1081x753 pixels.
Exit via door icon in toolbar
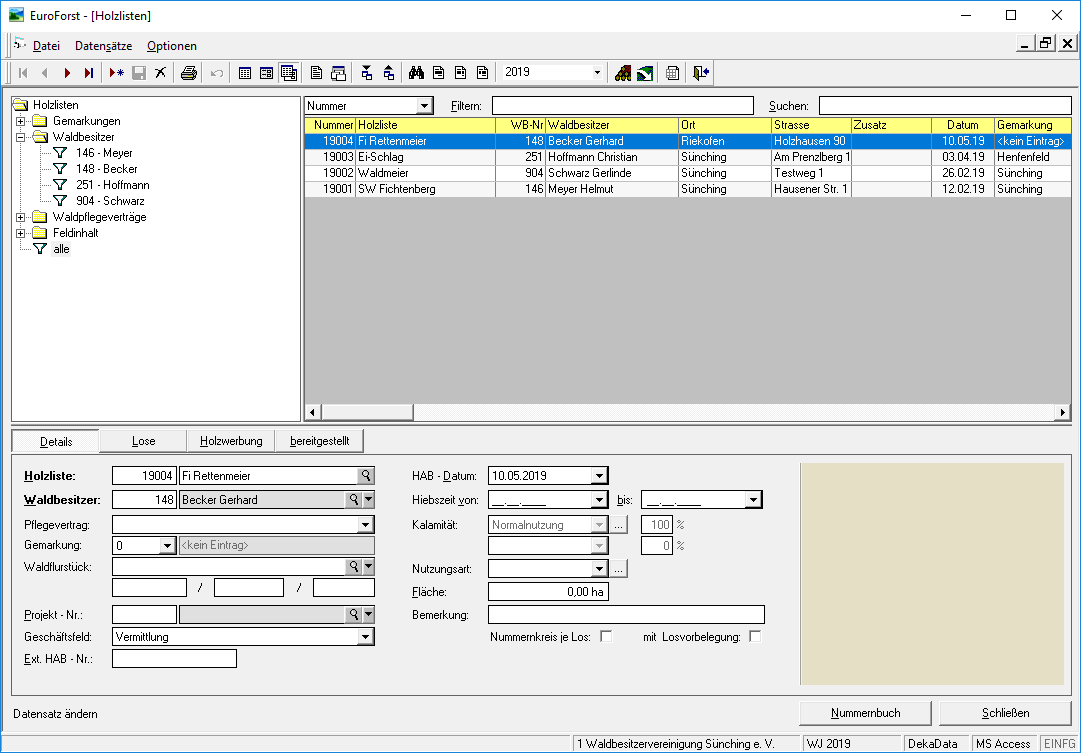point(701,72)
